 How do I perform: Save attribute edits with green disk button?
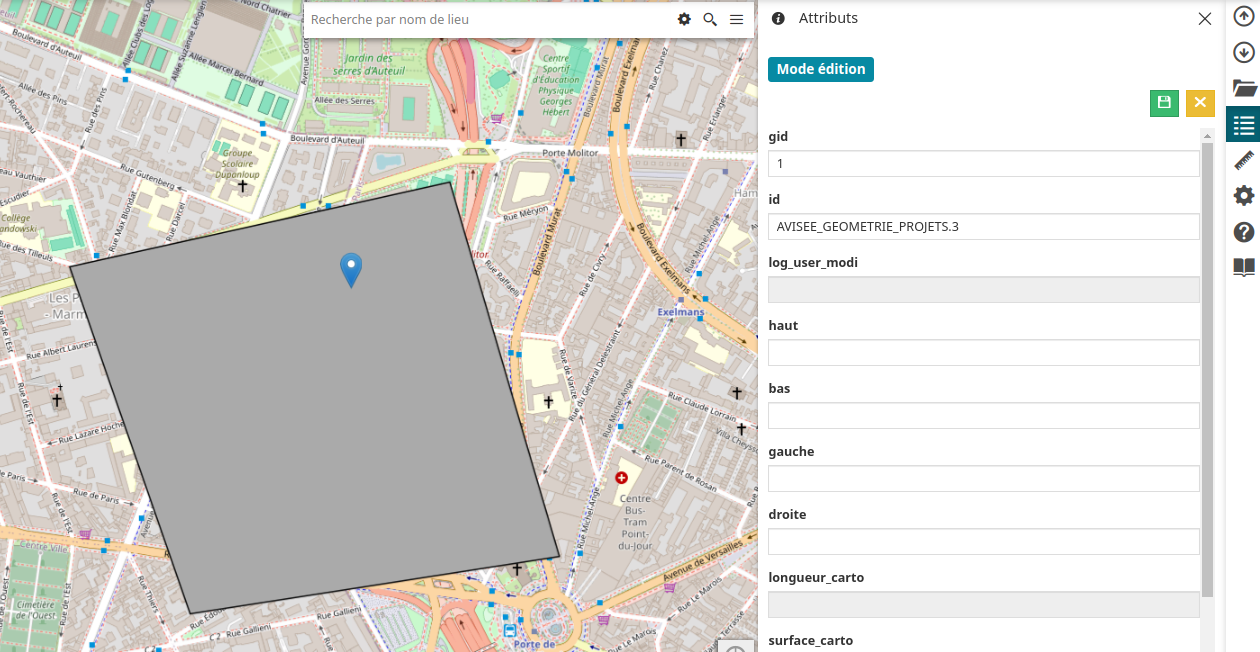(1164, 103)
